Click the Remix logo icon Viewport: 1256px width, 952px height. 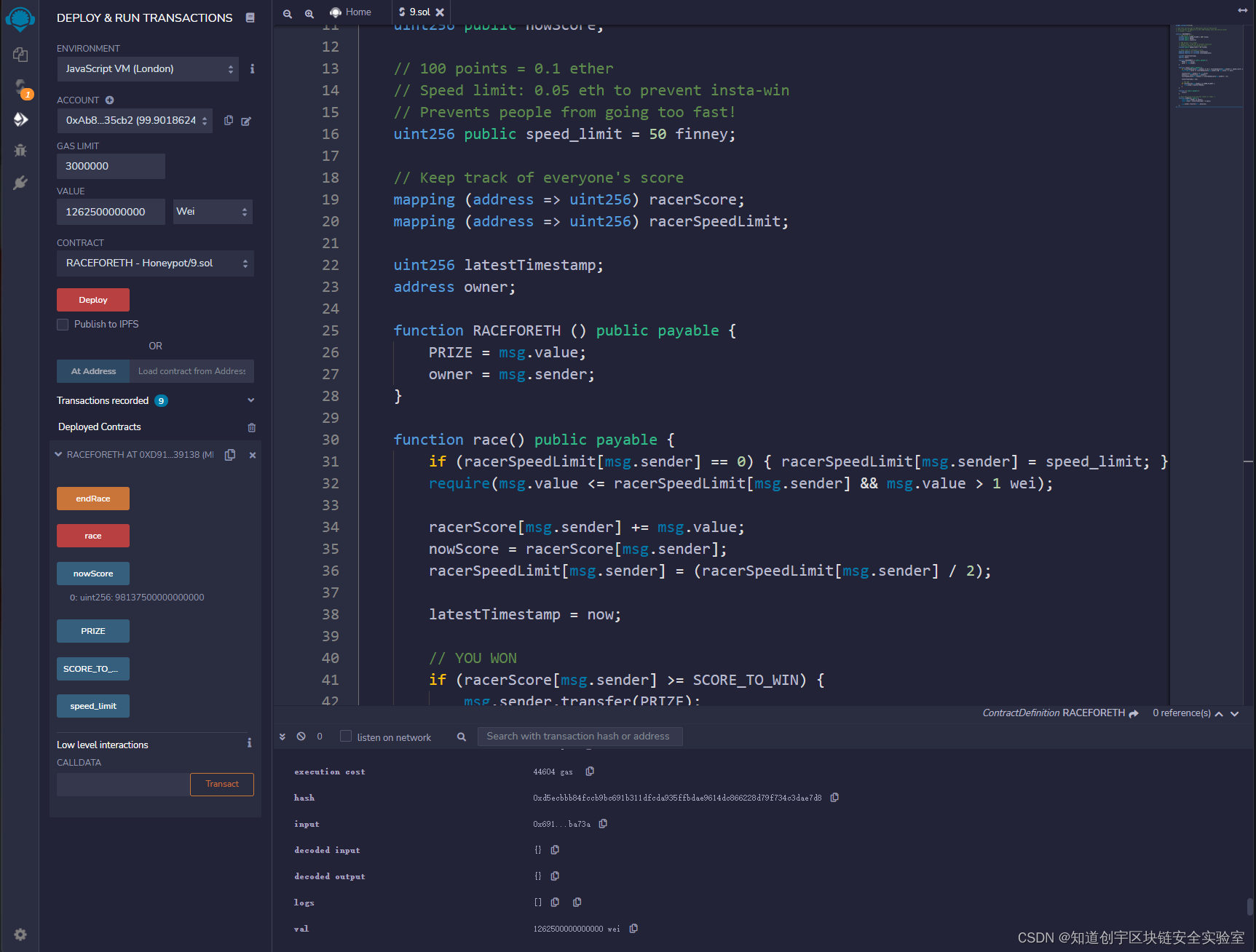point(20,18)
